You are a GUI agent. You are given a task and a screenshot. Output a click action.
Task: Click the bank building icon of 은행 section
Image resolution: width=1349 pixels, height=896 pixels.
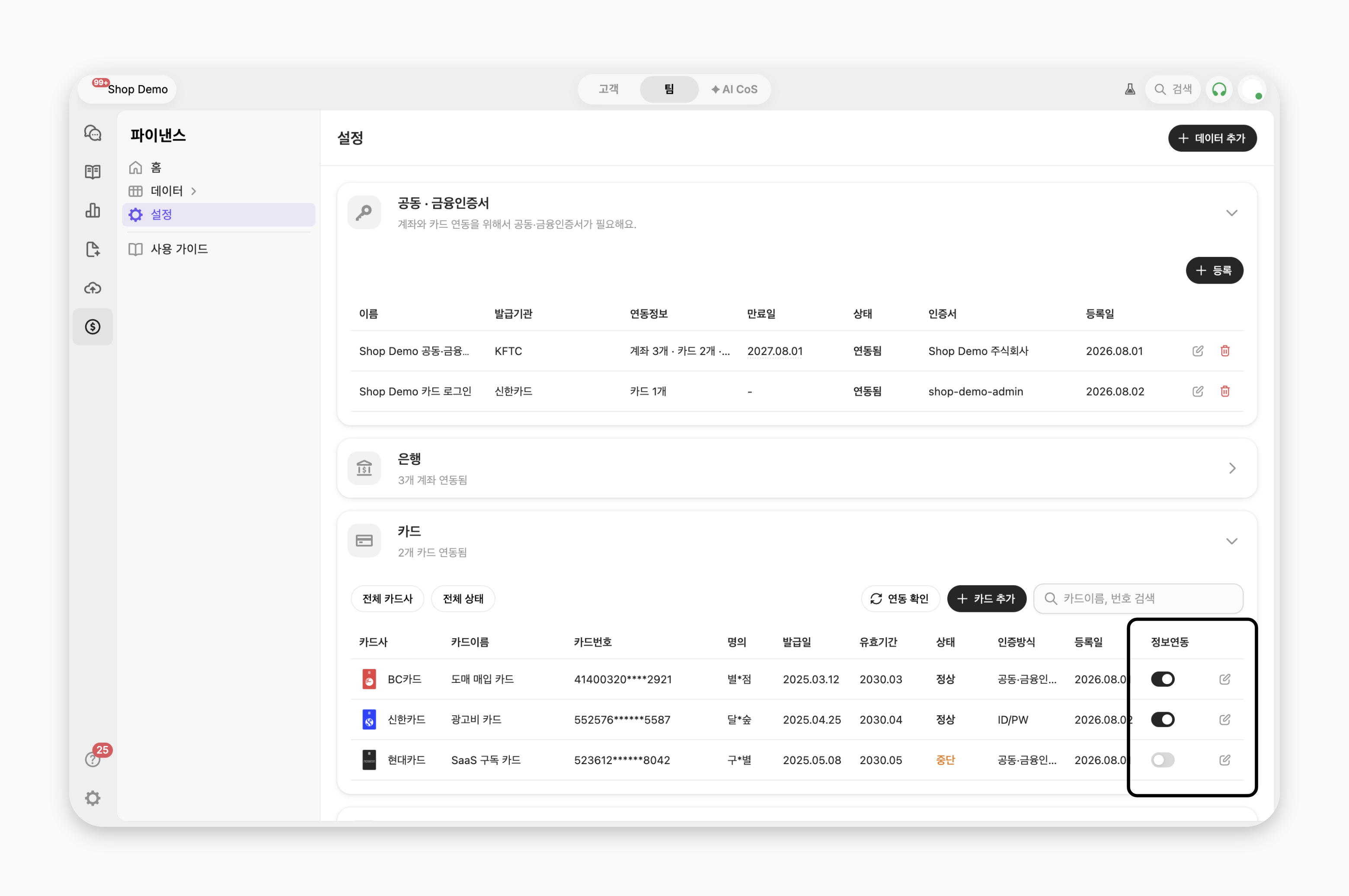pyautogui.click(x=364, y=468)
